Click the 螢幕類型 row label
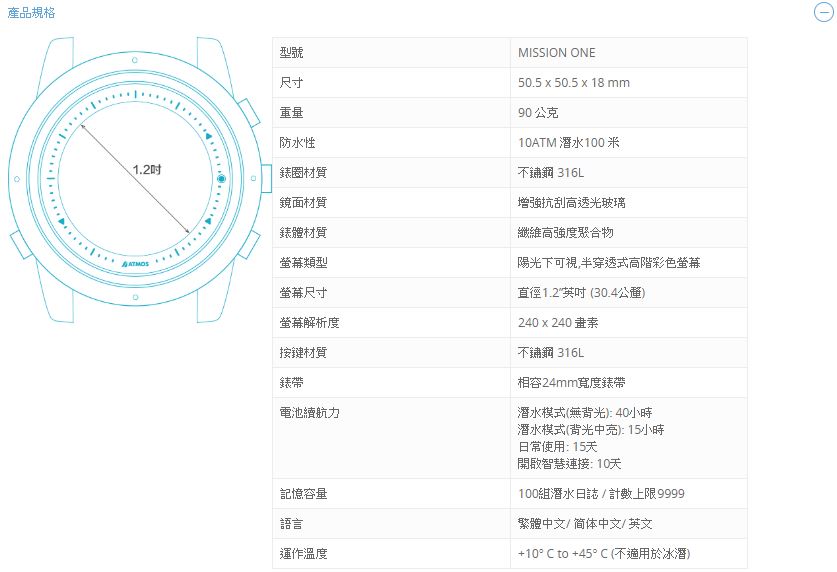Screen dimensions: 837x572 point(303,262)
